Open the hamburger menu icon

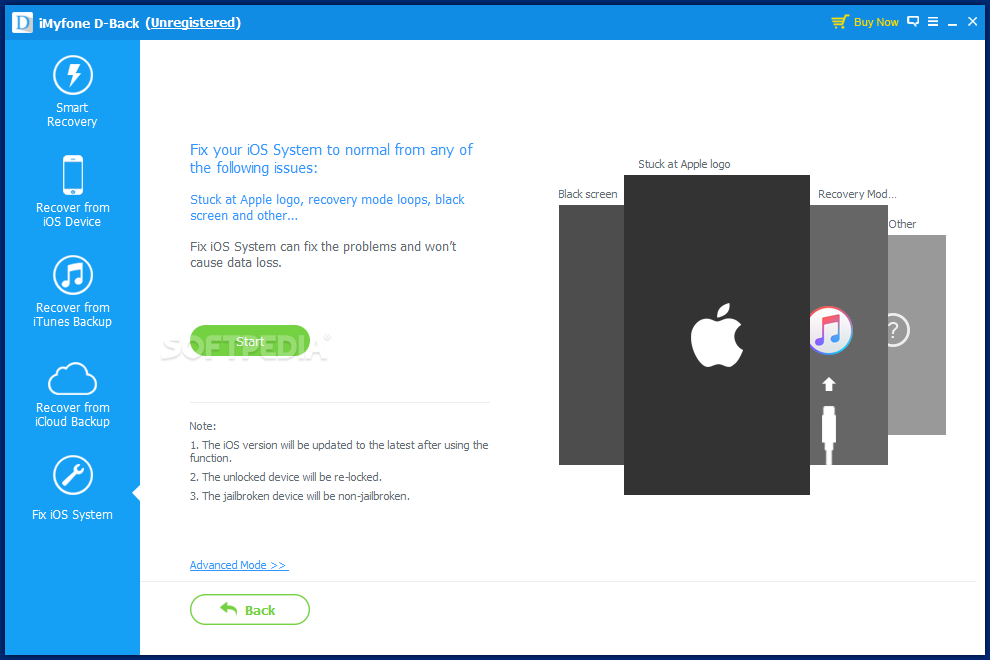pyautogui.click(x=933, y=21)
